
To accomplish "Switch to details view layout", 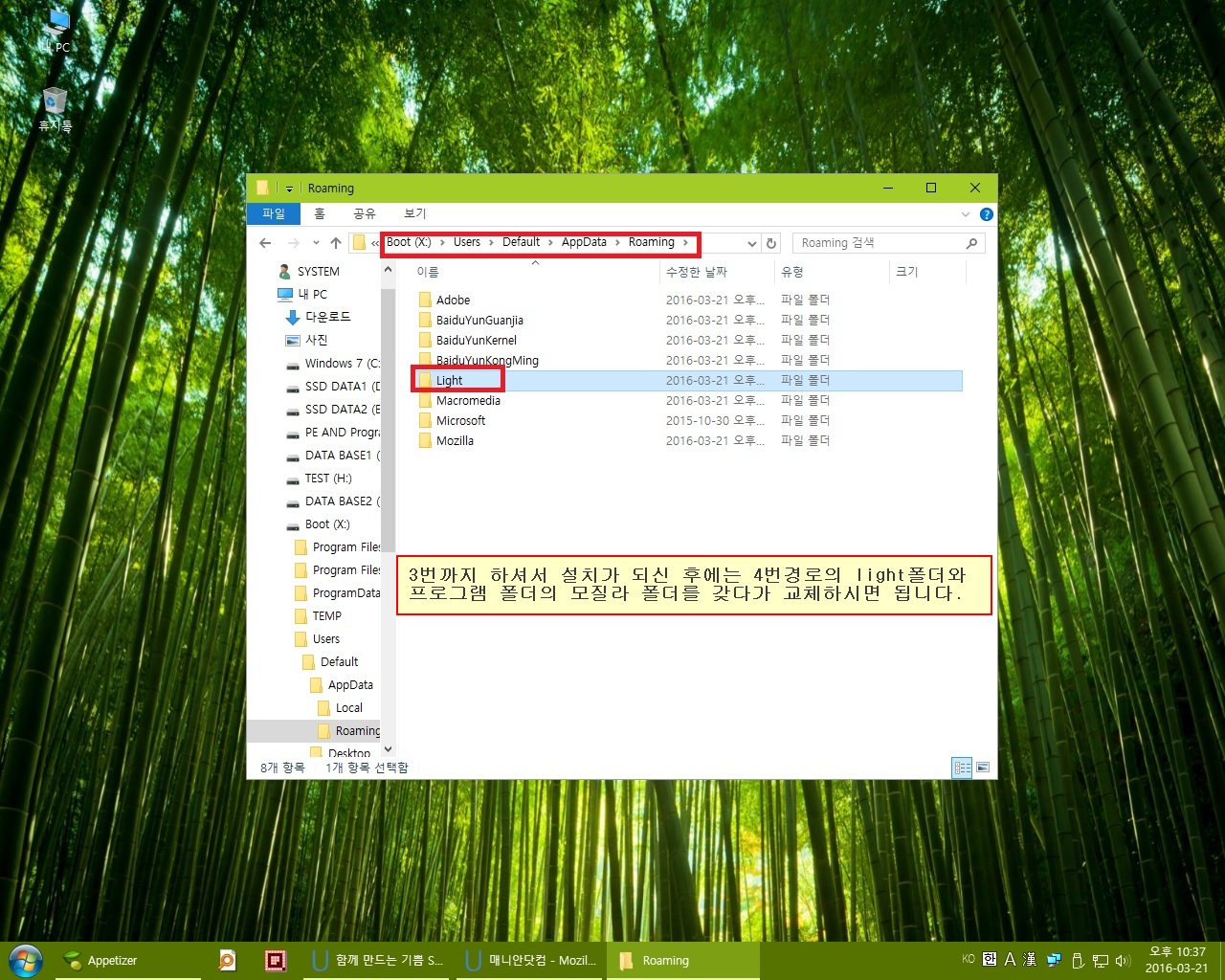I will tap(962, 768).
